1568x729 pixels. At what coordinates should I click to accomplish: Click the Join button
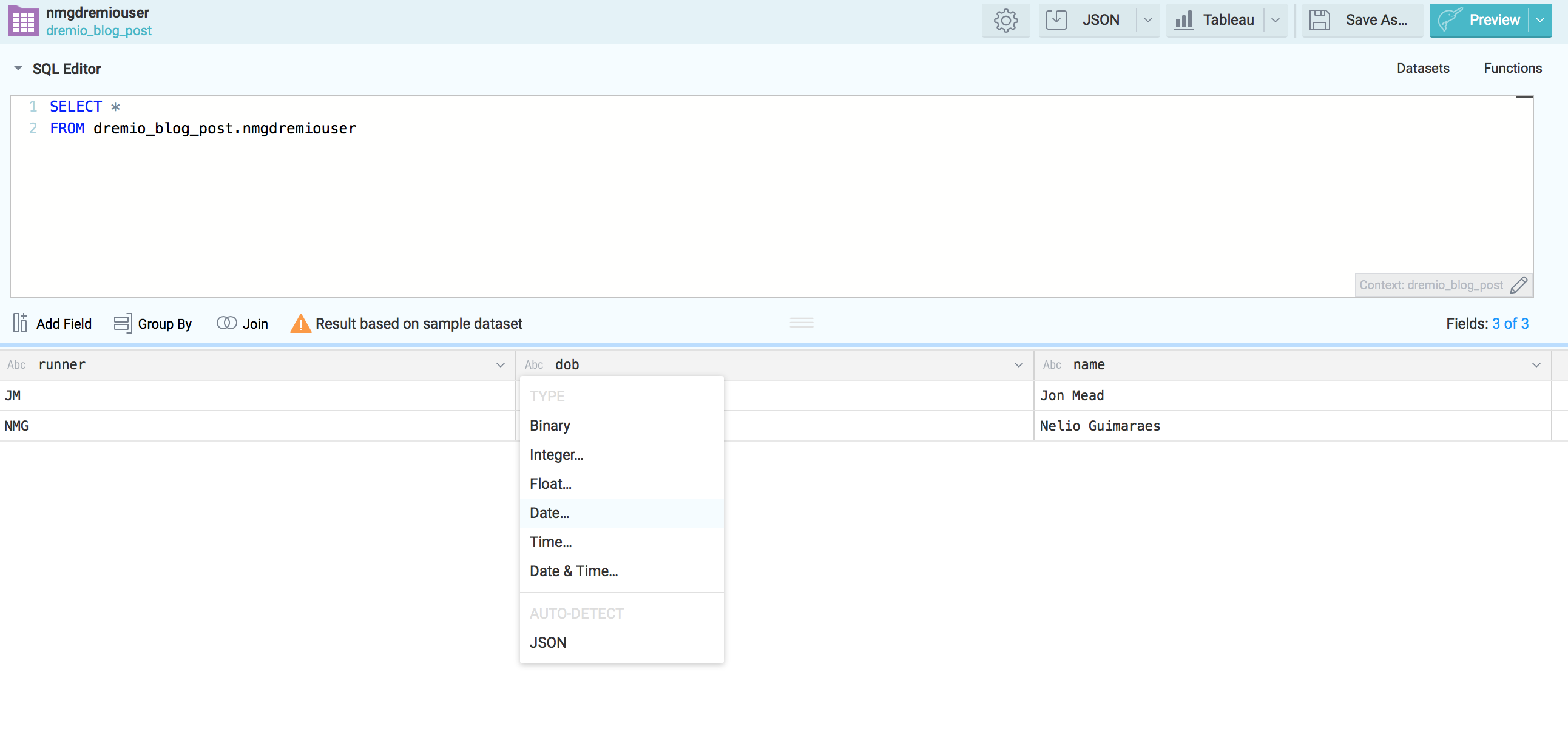click(x=242, y=323)
